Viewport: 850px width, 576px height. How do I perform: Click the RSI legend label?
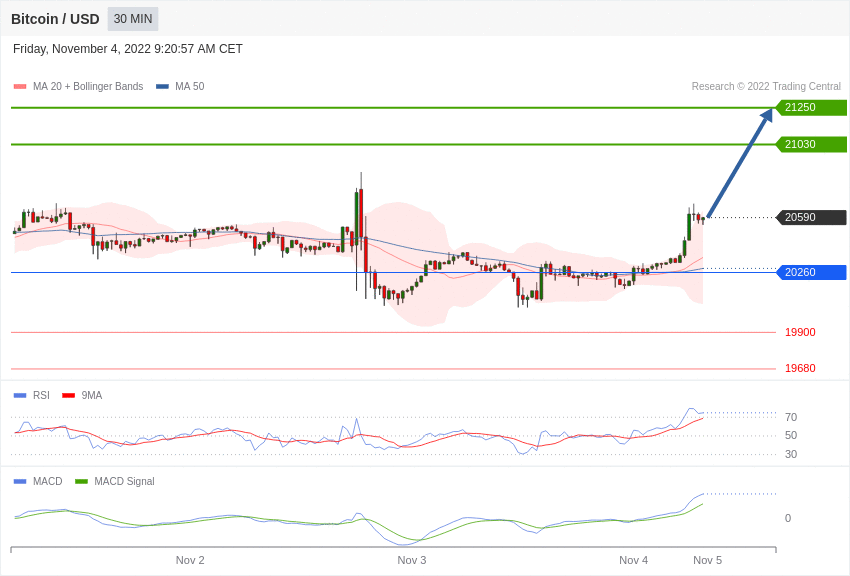41,396
